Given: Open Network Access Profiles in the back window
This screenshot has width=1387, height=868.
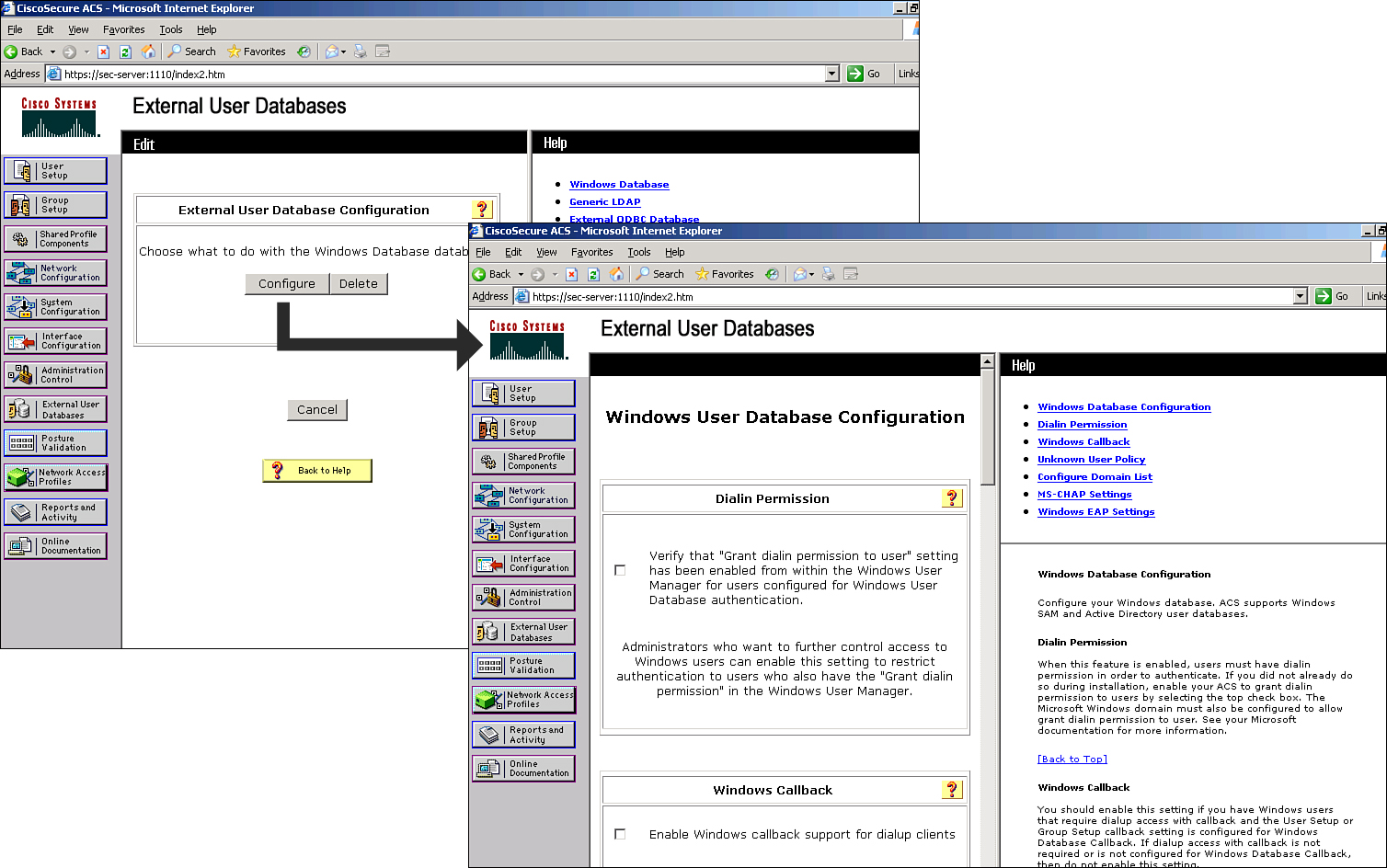Looking at the screenshot, I should [x=55, y=477].
